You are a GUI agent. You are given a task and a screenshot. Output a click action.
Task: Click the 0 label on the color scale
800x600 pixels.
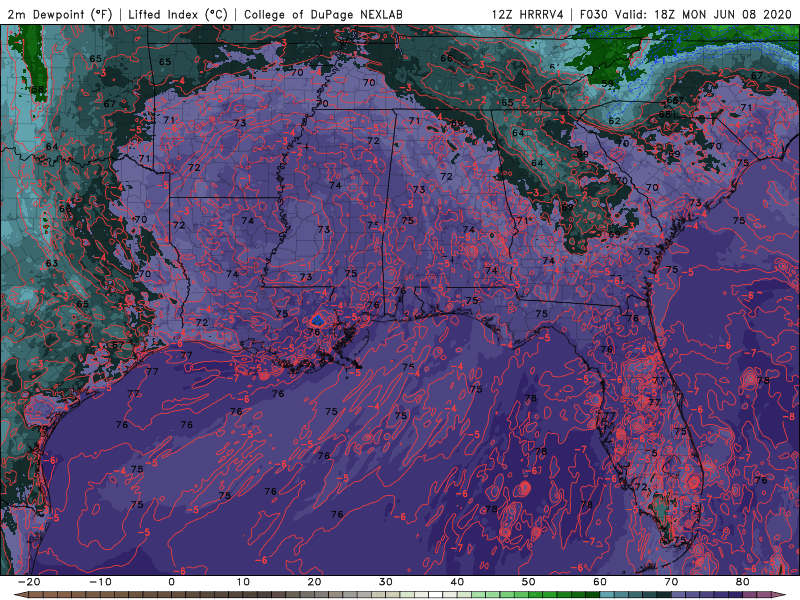point(171,582)
